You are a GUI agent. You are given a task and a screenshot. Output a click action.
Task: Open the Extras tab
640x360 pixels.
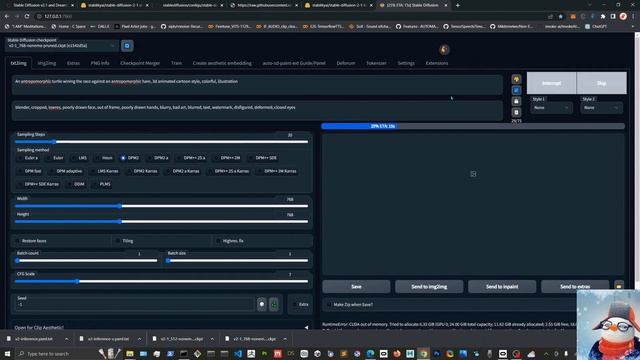click(73, 63)
